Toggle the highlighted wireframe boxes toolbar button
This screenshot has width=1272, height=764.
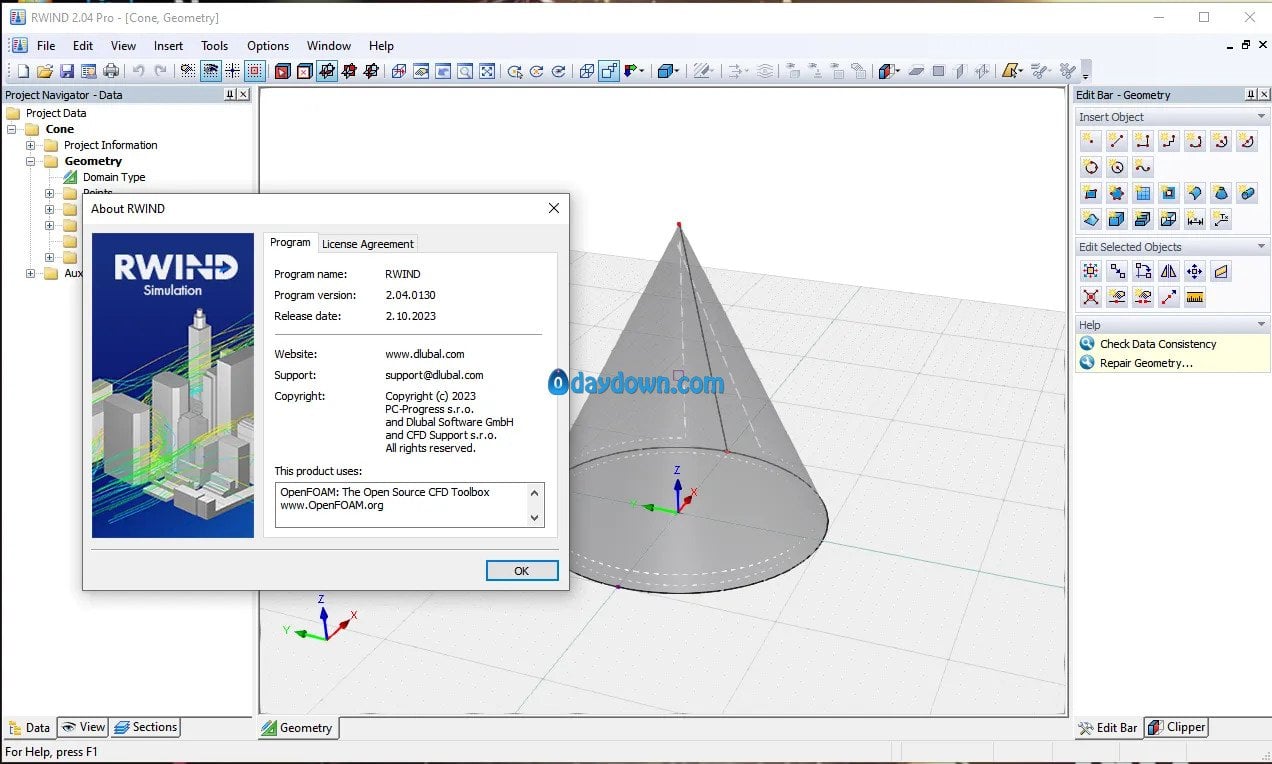pos(608,71)
